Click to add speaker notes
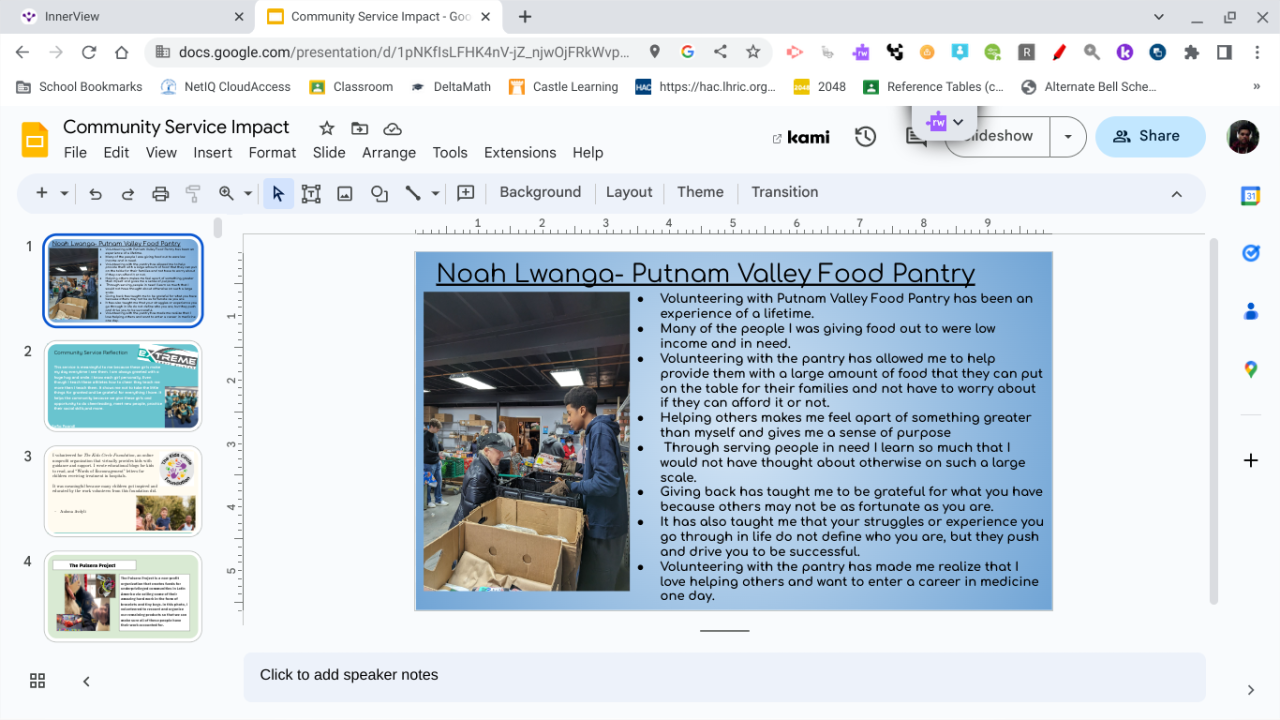 pyautogui.click(x=724, y=676)
